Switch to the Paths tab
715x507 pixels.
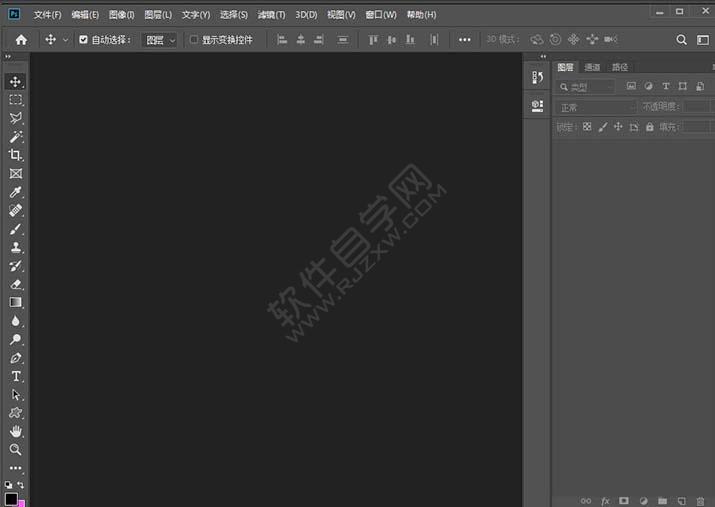tap(620, 67)
